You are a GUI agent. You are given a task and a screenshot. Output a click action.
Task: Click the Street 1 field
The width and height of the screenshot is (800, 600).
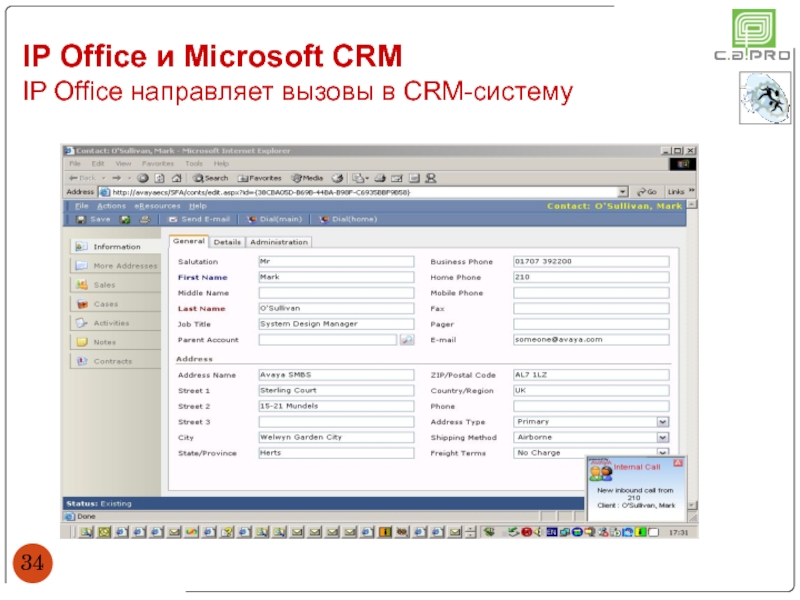[x=336, y=391]
